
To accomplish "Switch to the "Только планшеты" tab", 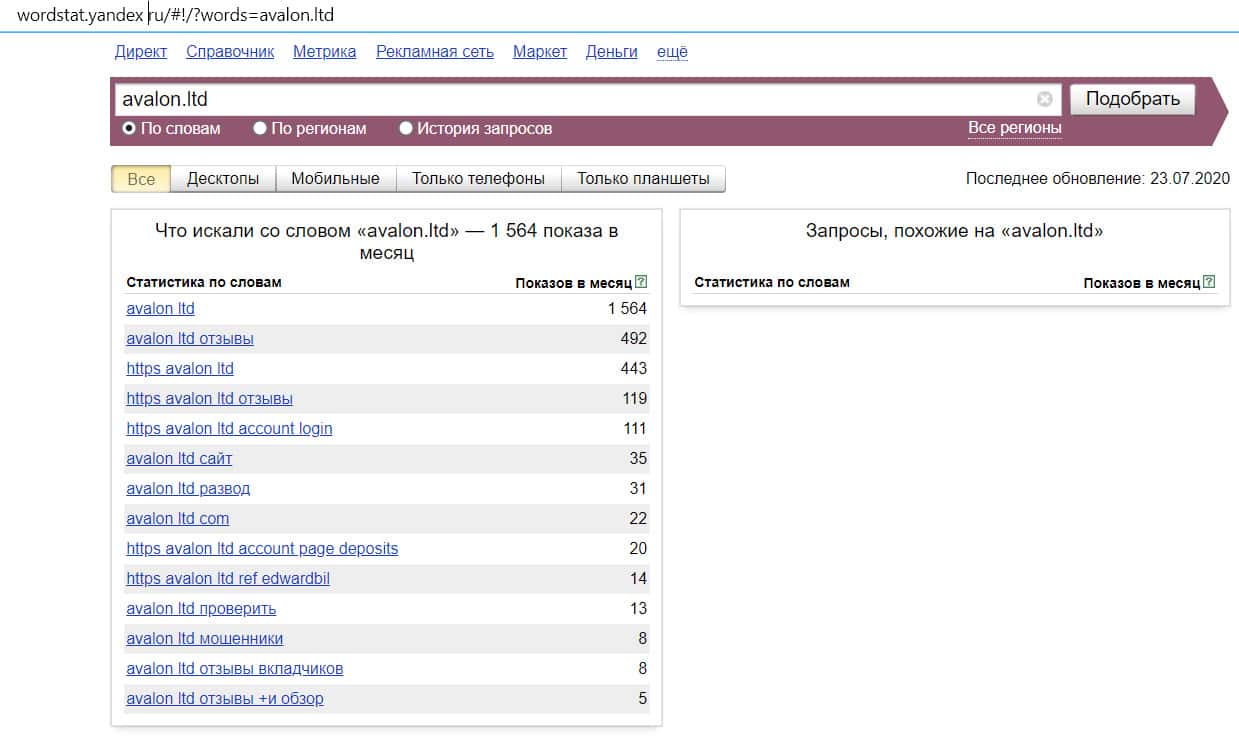I will 643,179.
